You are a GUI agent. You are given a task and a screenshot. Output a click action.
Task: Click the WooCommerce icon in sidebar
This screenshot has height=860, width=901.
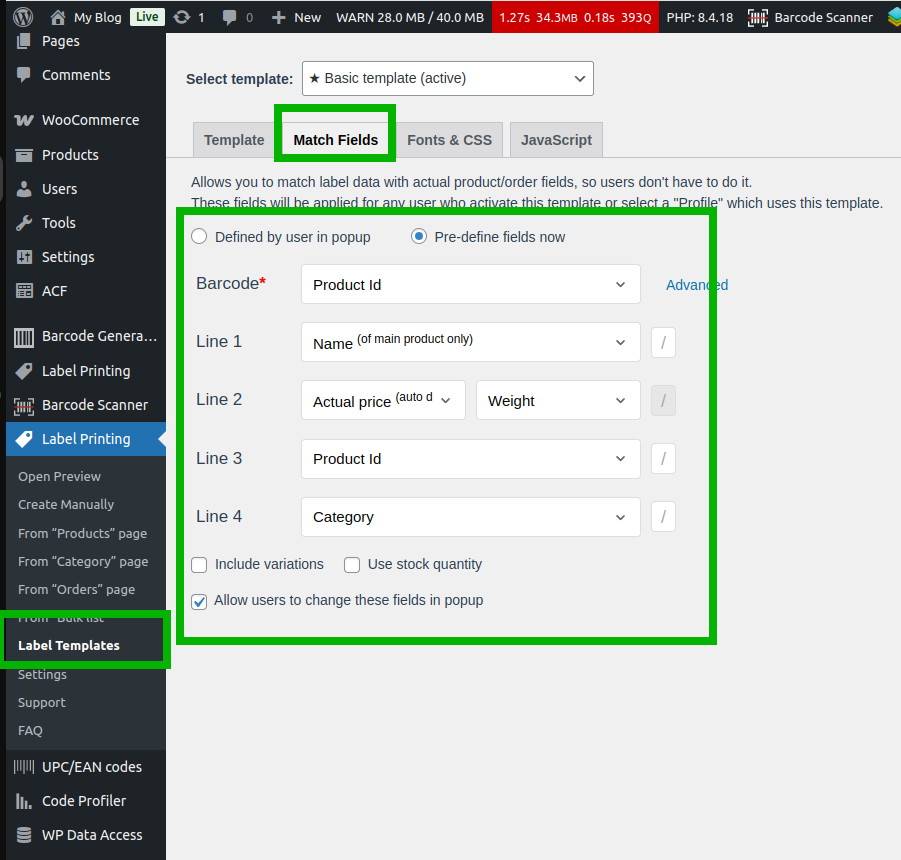(24, 120)
